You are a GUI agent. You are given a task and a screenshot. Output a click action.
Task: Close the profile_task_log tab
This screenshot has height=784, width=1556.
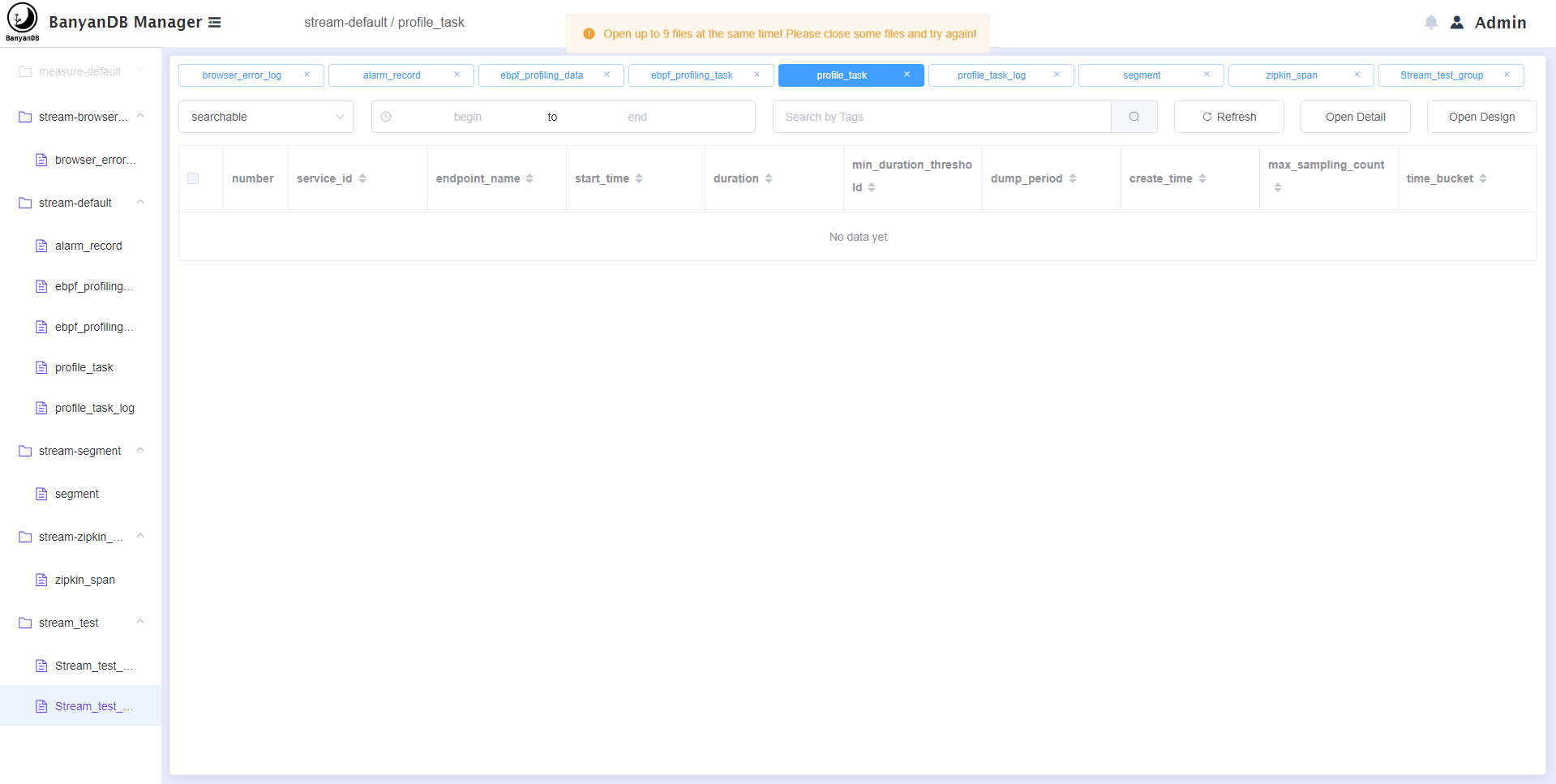(1057, 75)
